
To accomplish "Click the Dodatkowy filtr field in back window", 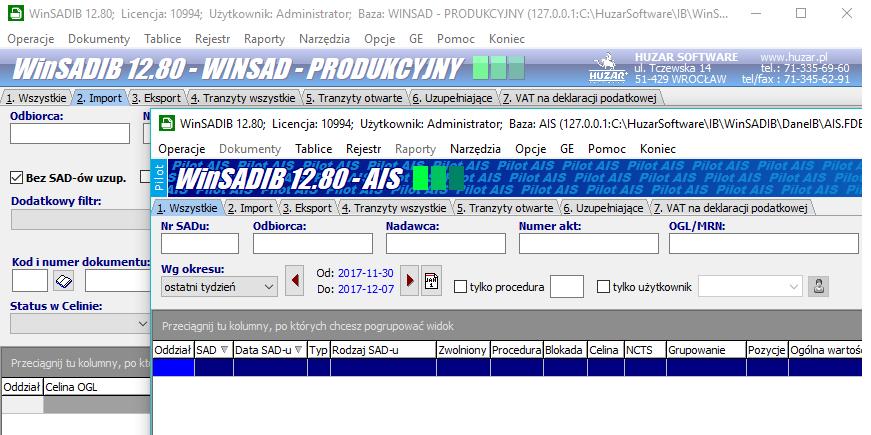I will click(x=81, y=219).
